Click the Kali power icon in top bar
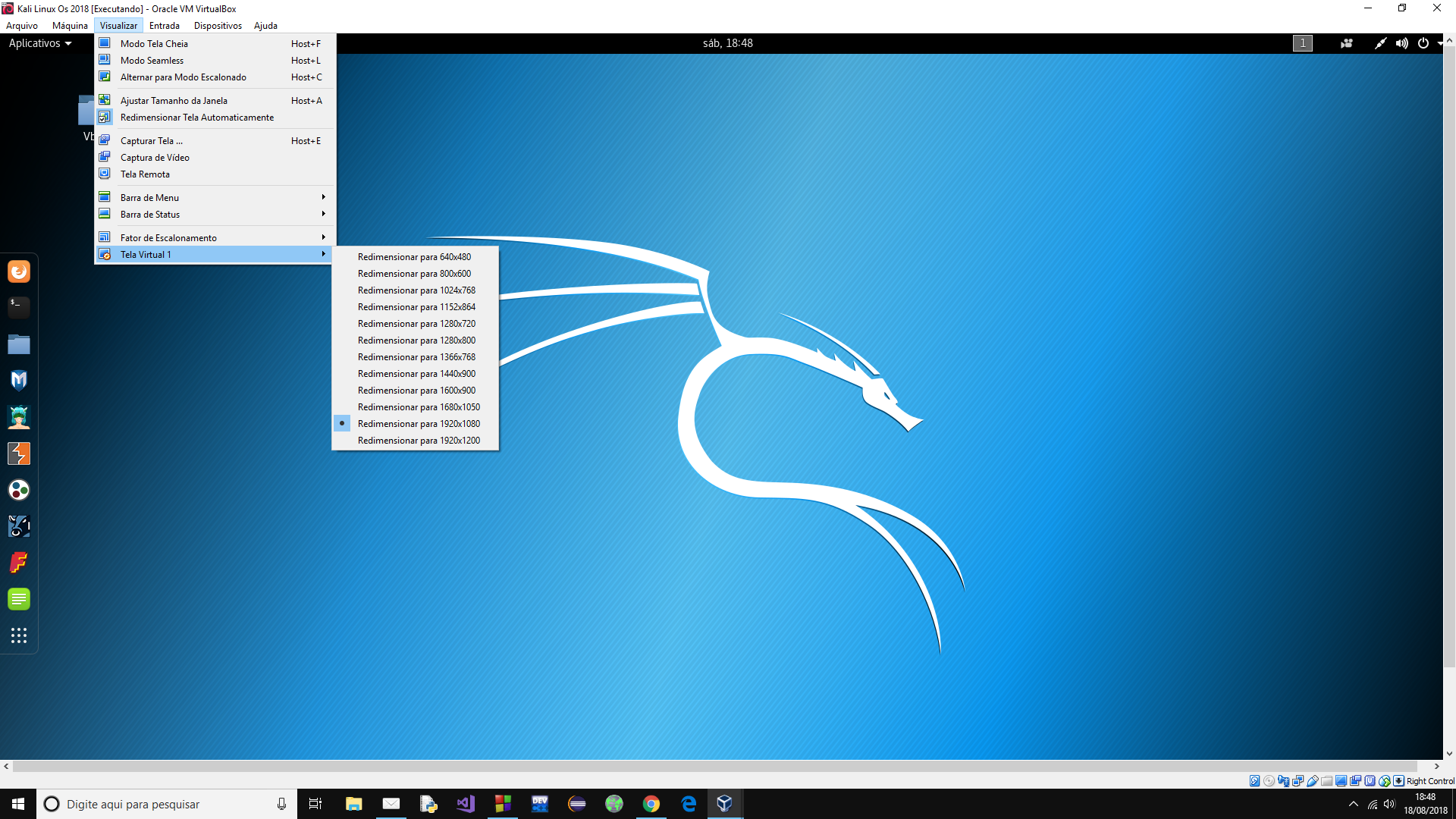1456x819 pixels. [1423, 43]
